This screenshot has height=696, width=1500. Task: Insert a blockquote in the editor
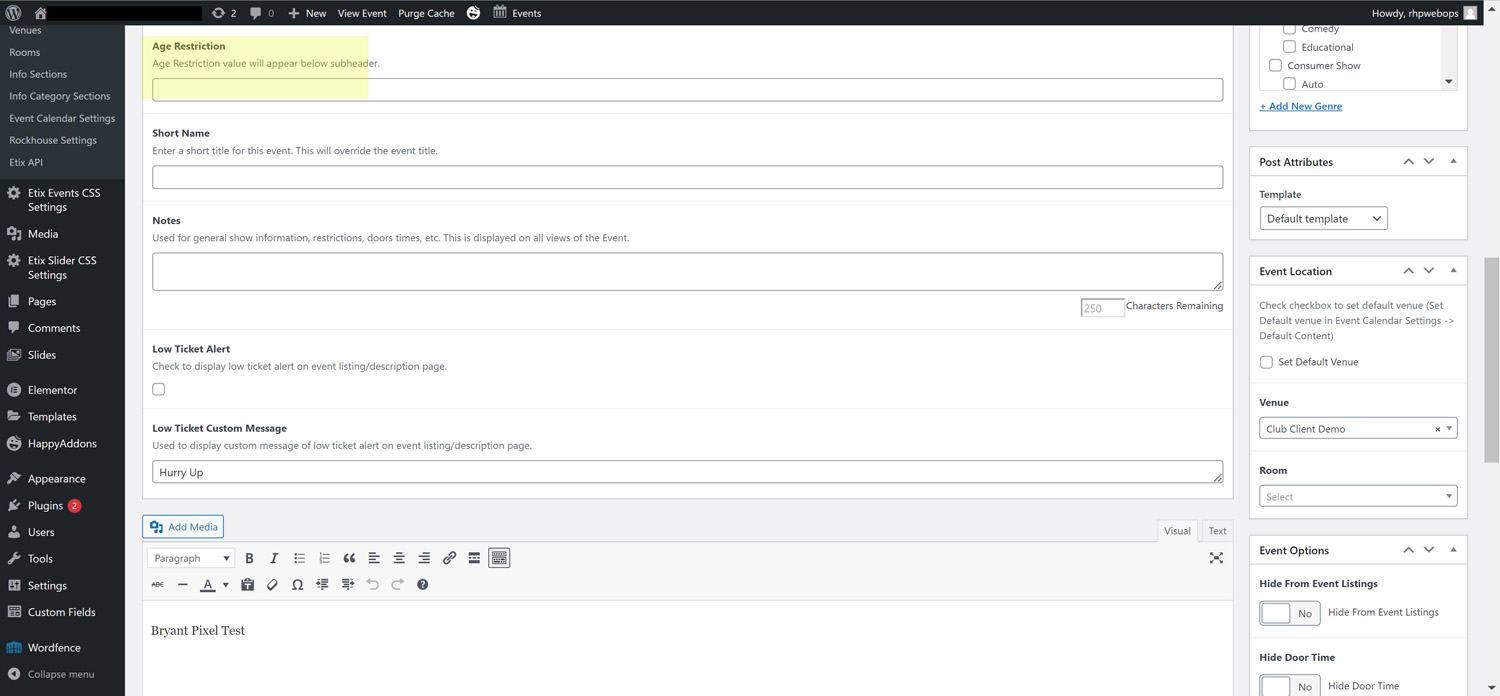349,558
